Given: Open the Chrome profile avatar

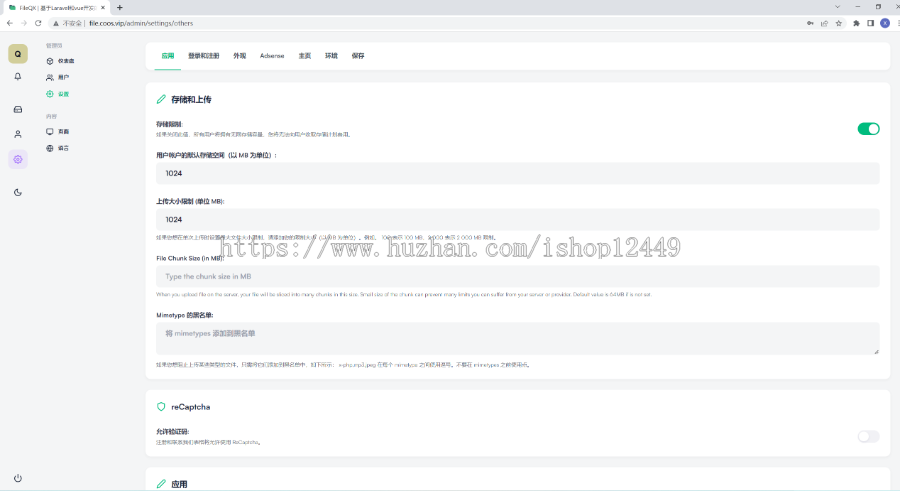Looking at the screenshot, I should pos(885,23).
